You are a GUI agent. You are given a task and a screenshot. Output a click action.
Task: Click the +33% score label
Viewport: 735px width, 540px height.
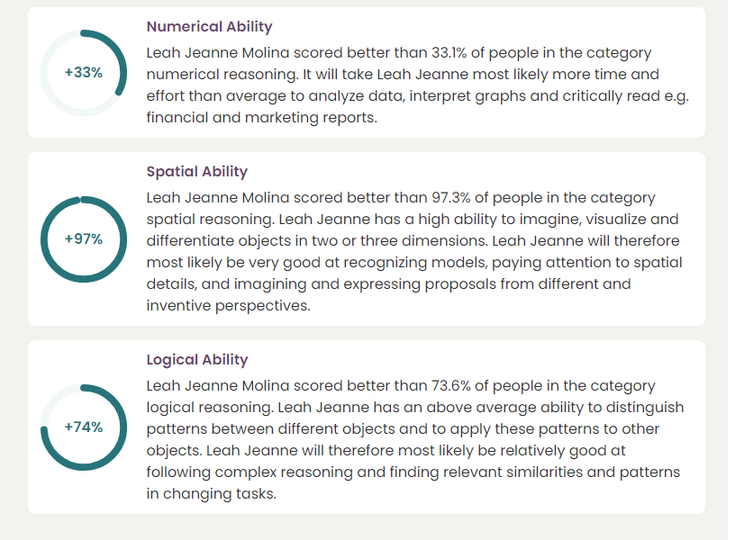pos(83,73)
